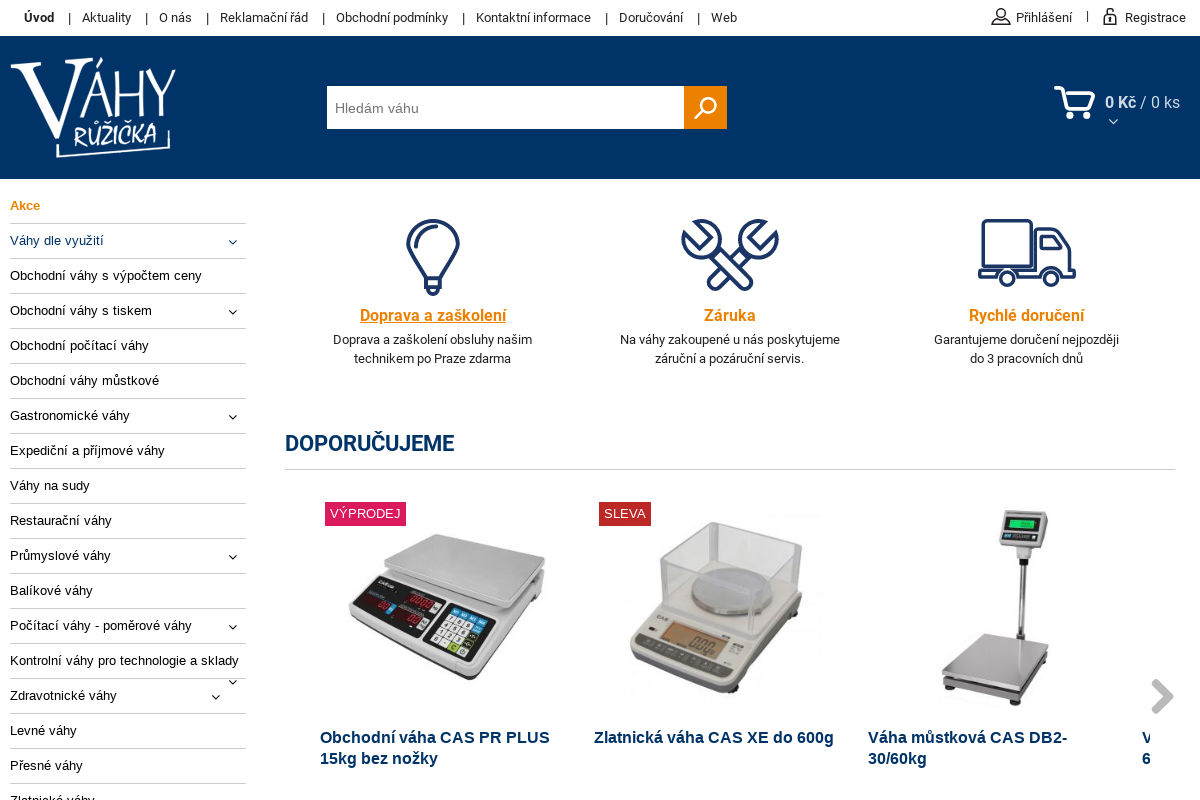
Task: Focus the Hledám váhu search field
Action: click(505, 108)
